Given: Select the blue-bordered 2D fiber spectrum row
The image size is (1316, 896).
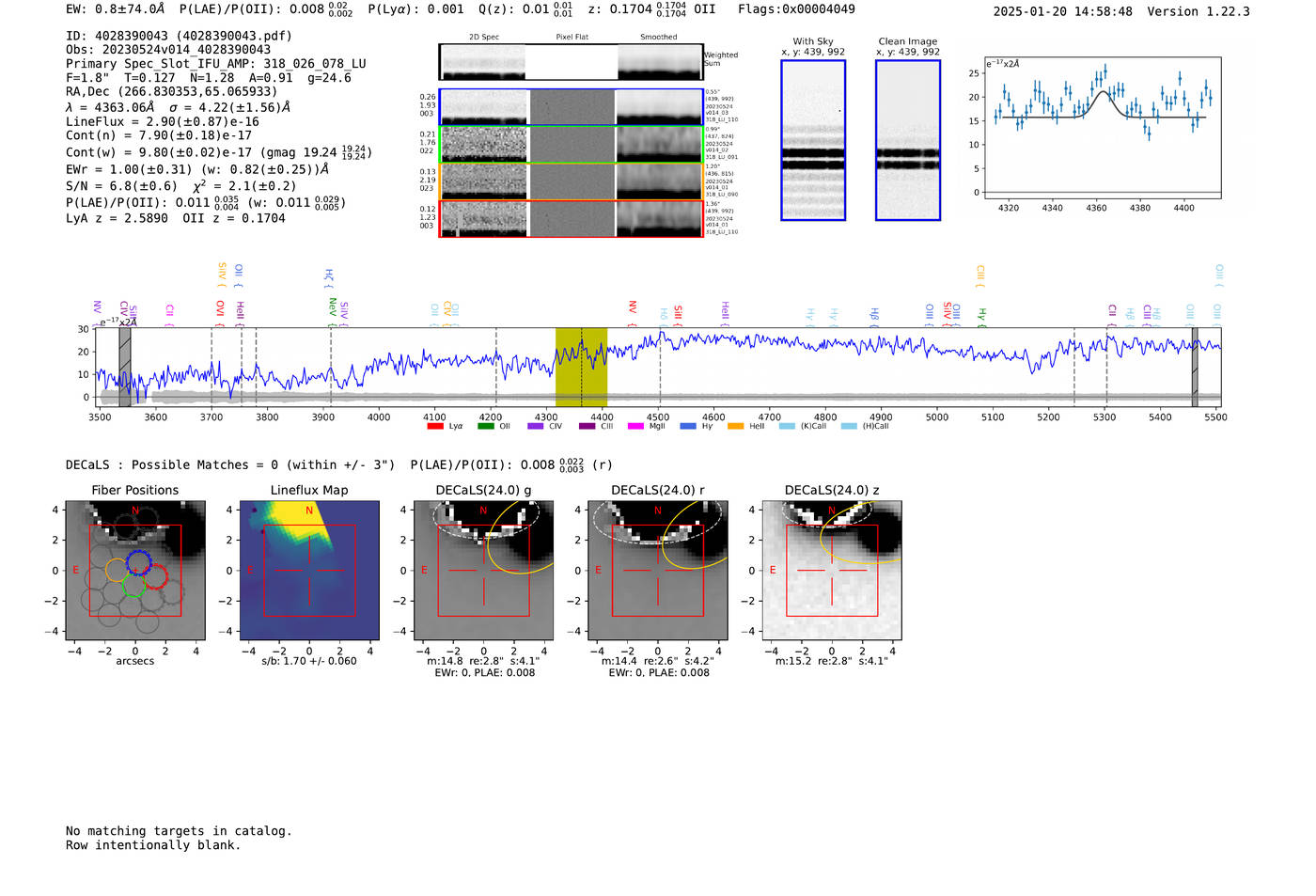Looking at the screenshot, I should click(x=571, y=107).
